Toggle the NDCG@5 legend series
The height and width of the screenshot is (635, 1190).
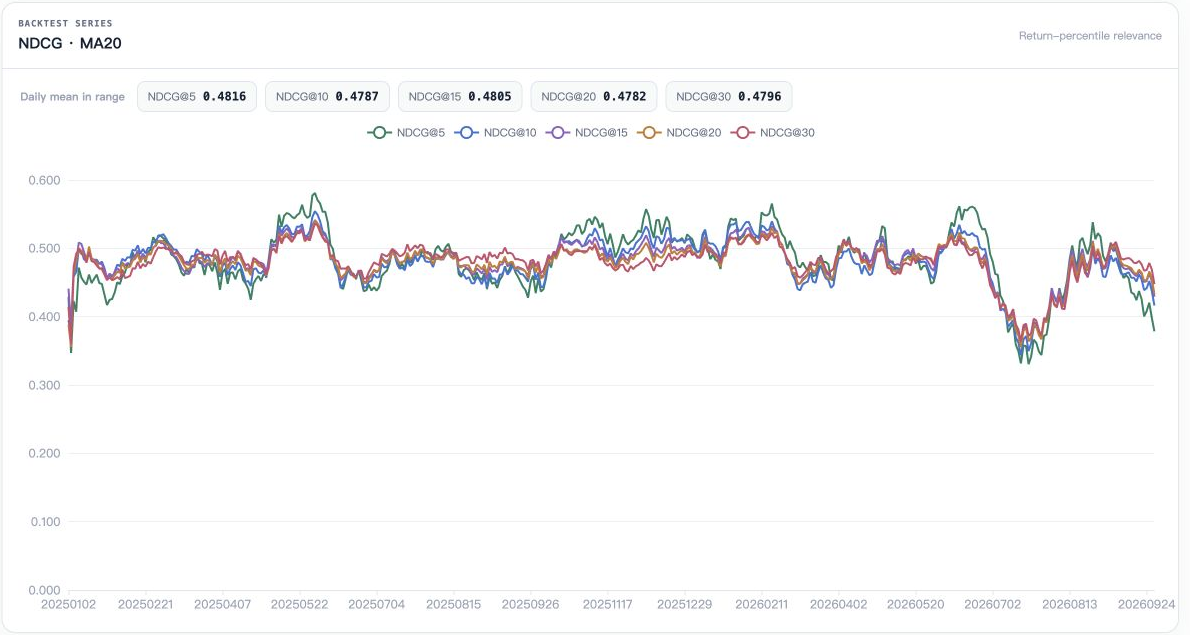coord(406,133)
